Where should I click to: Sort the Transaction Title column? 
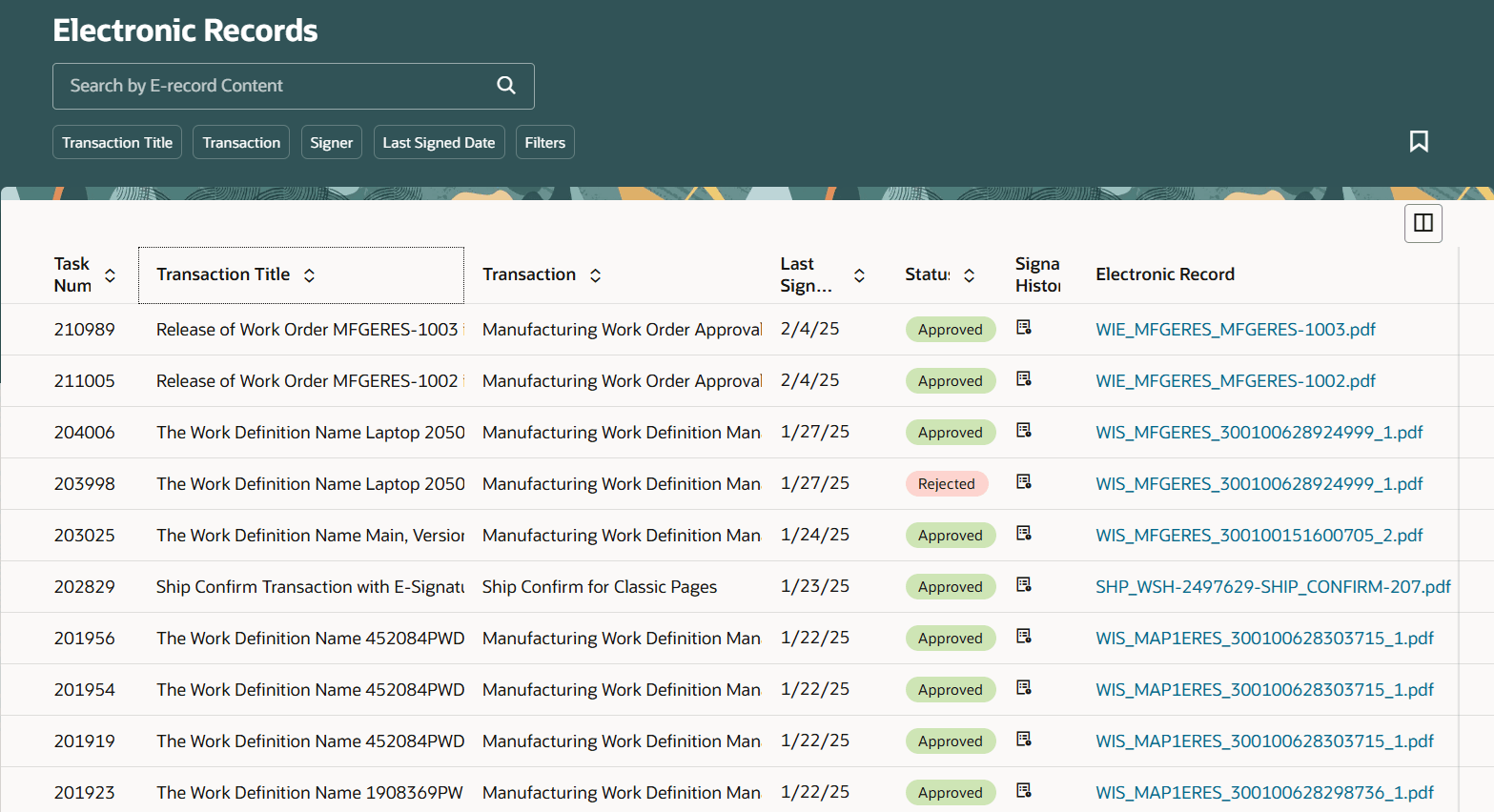point(309,274)
